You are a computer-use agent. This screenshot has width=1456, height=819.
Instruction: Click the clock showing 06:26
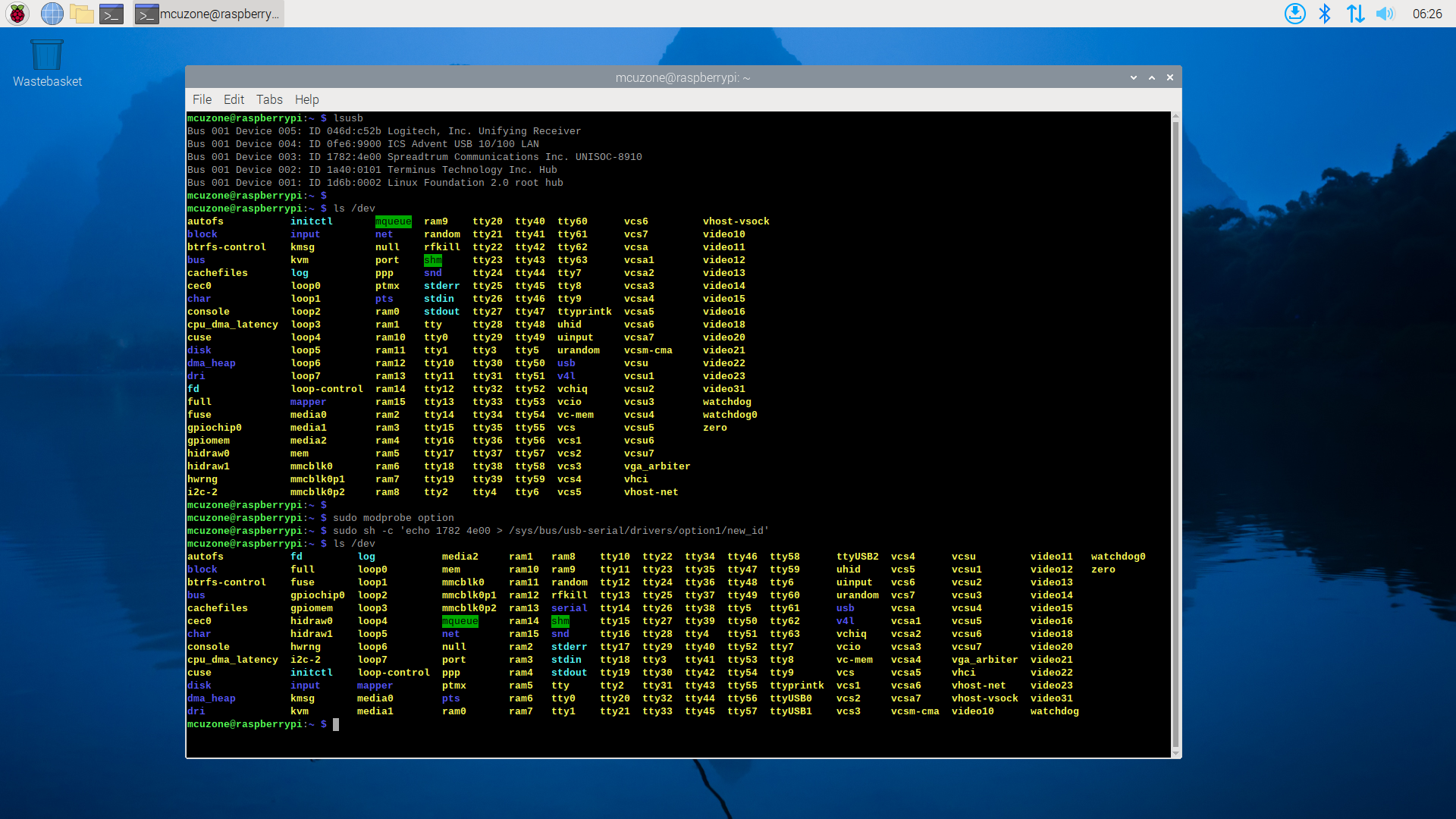pos(1426,14)
